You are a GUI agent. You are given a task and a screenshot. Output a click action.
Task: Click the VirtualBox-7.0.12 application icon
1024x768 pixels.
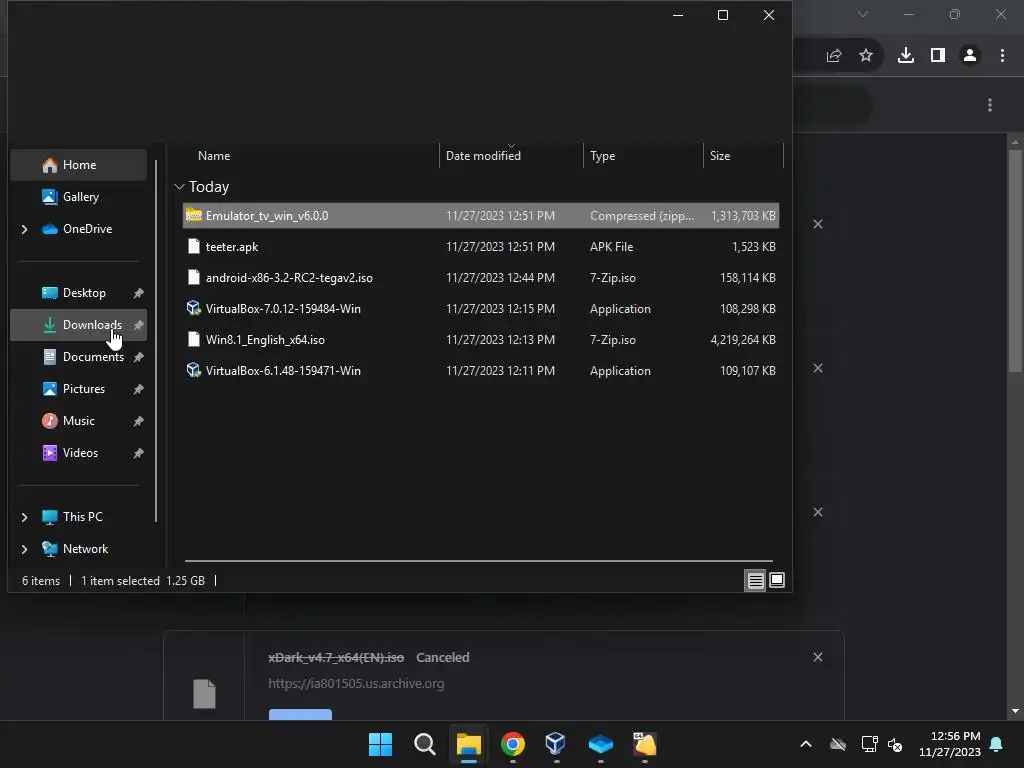(x=193, y=308)
